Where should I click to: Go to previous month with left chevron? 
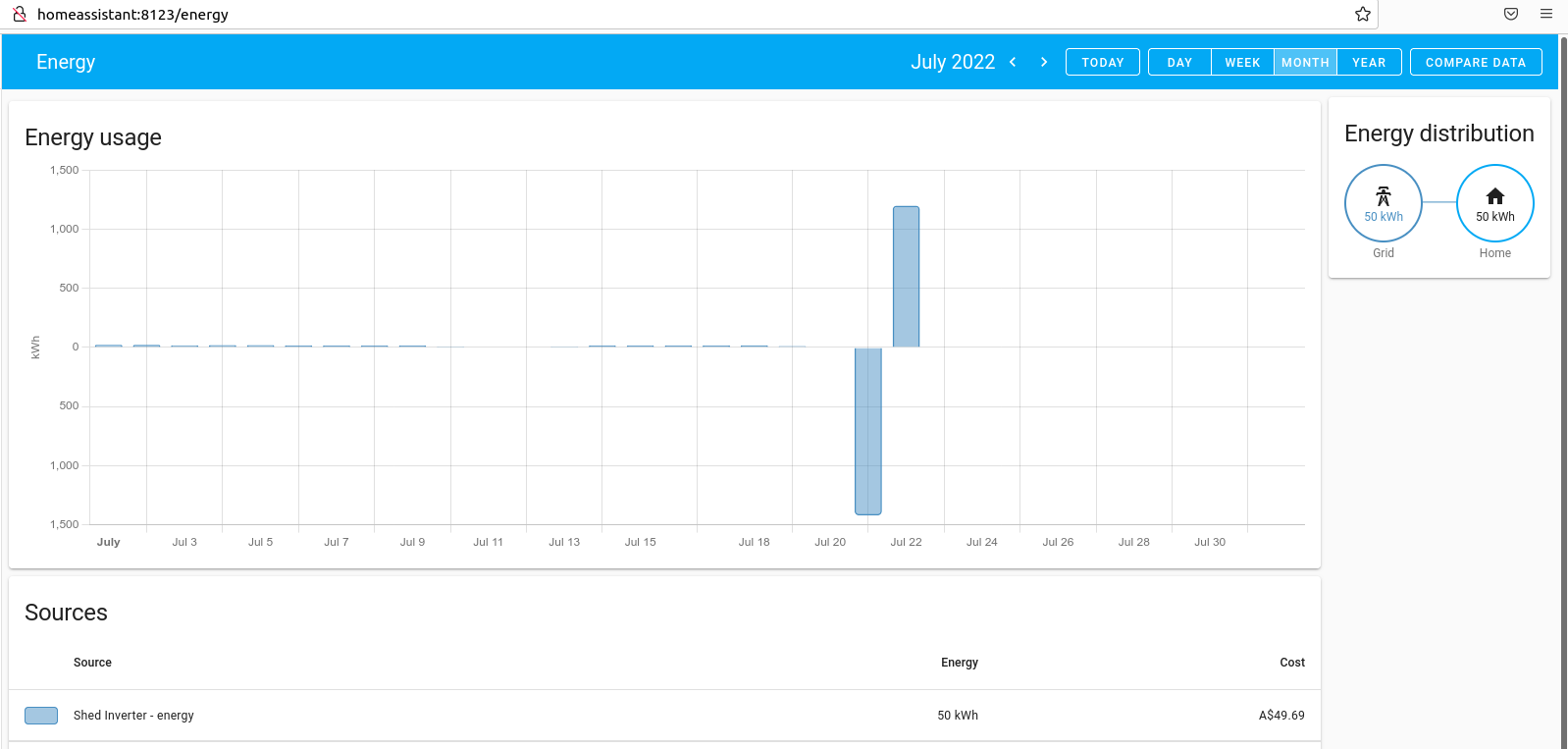click(x=1013, y=62)
